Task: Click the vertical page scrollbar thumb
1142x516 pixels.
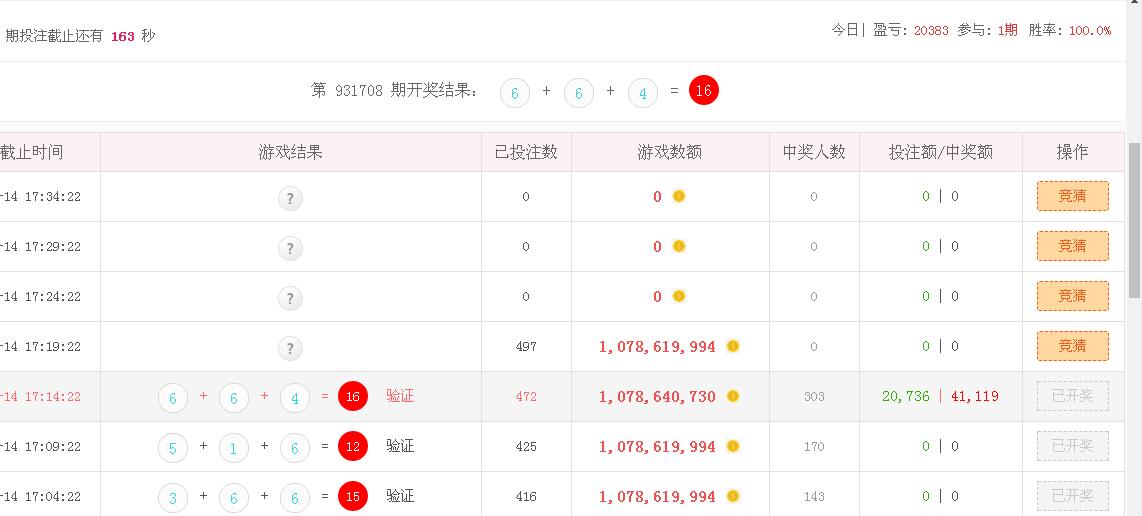Action: click(1134, 220)
